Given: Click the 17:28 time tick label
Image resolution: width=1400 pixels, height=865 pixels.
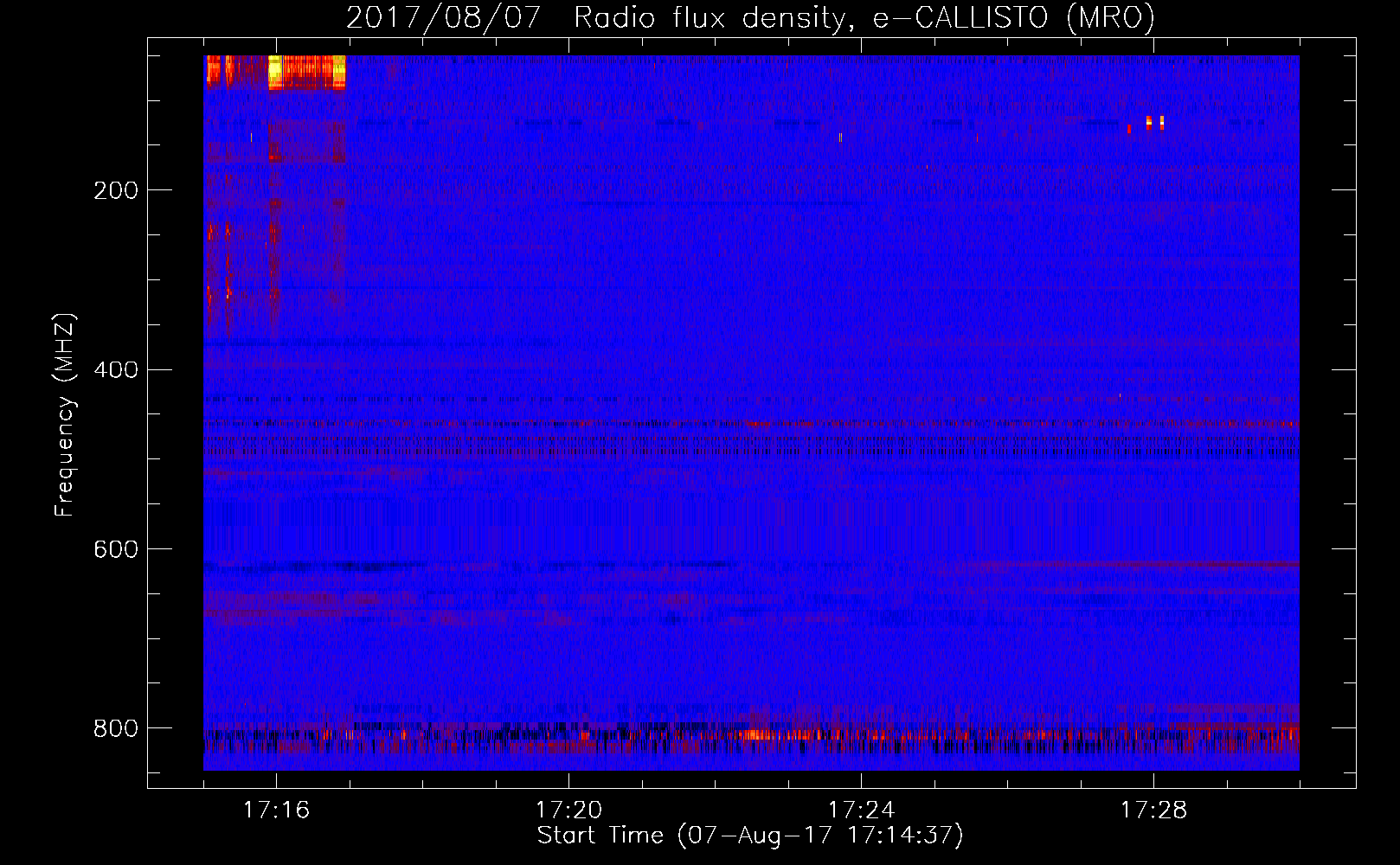Looking at the screenshot, I should pyautogui.click(x=1153, y=811).
